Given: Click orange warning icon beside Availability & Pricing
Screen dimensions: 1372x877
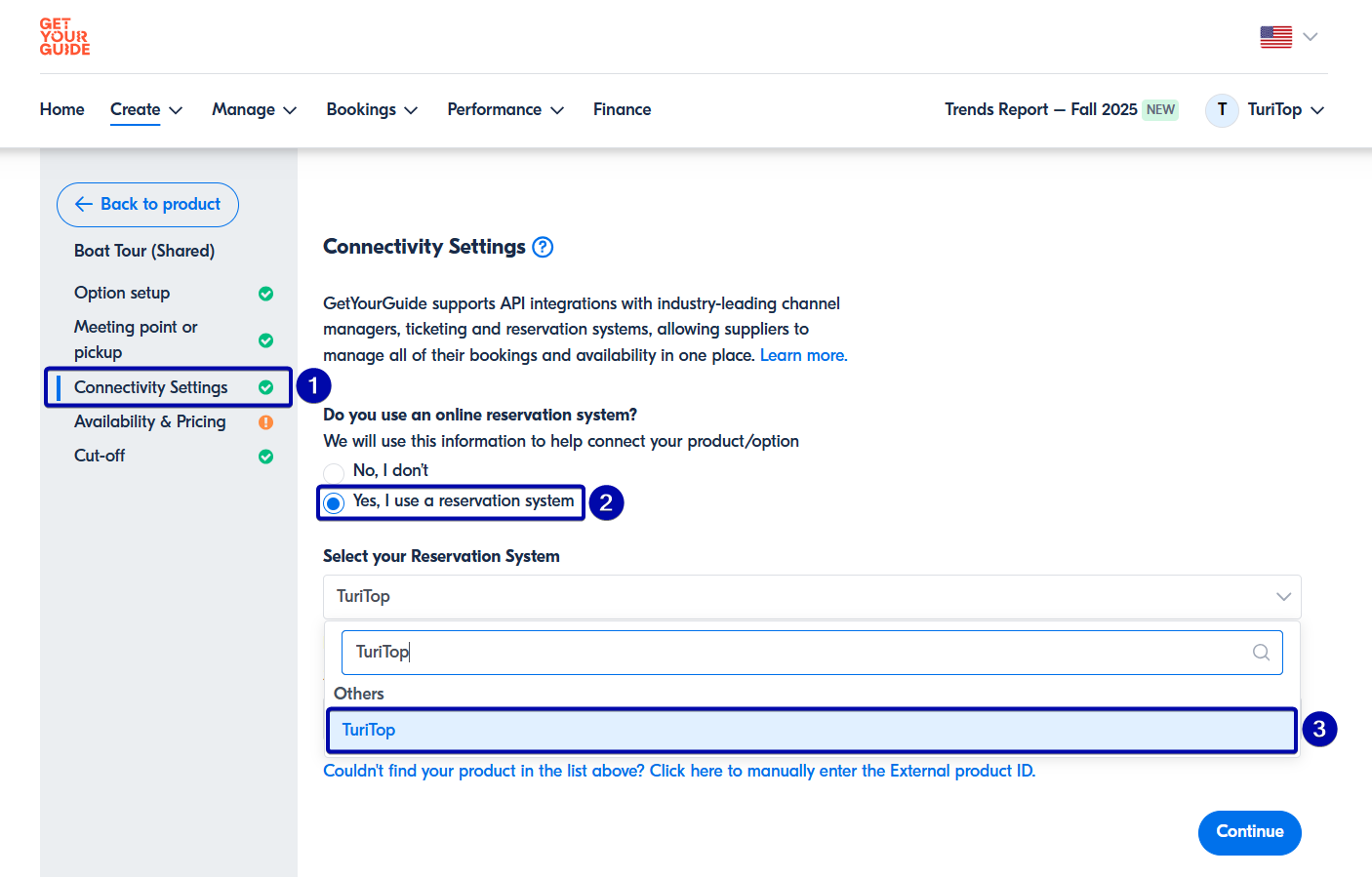Looking at the screenshot, I should click(x=265, y=422).
